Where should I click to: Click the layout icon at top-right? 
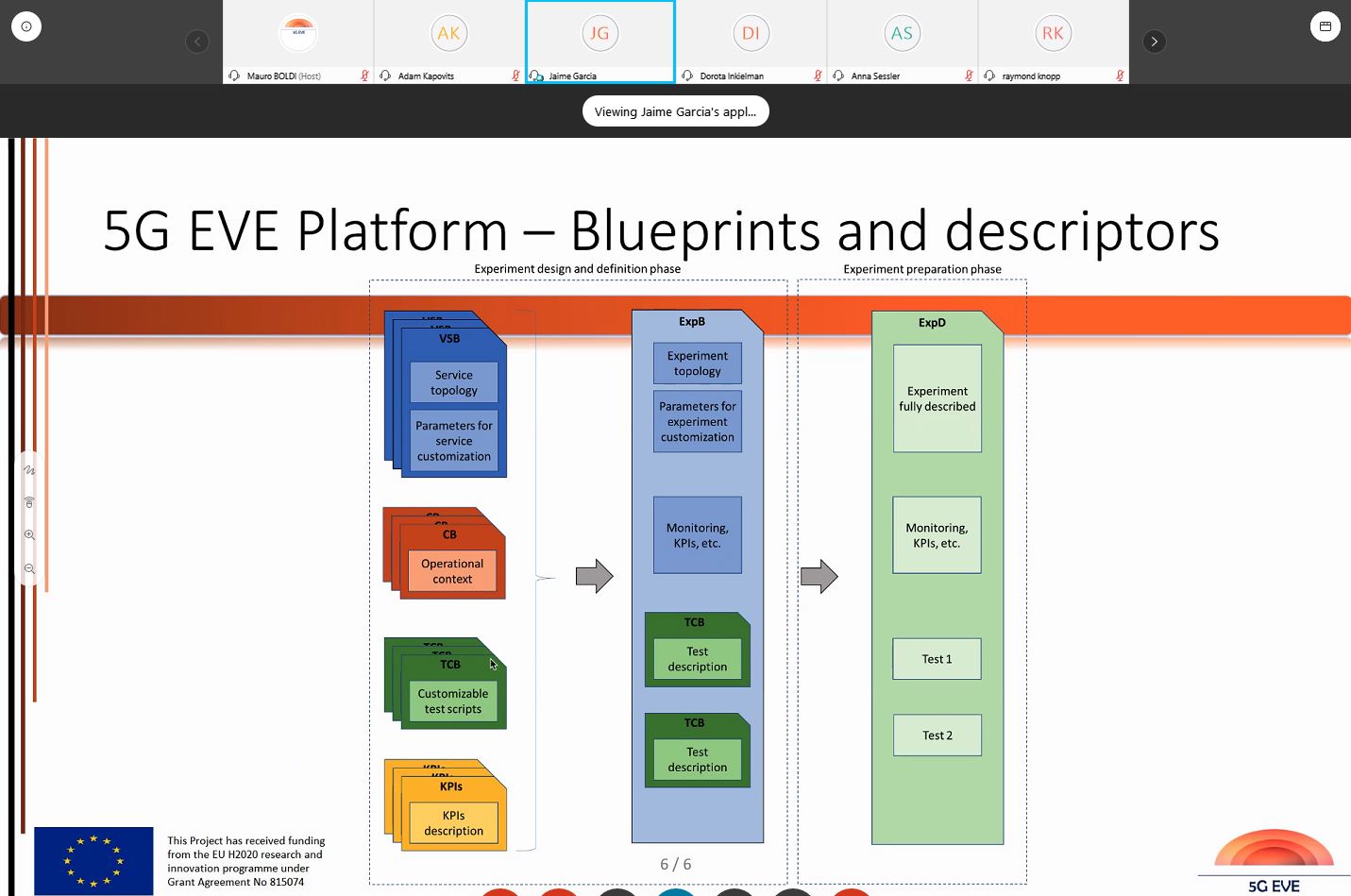point(1325,26)
